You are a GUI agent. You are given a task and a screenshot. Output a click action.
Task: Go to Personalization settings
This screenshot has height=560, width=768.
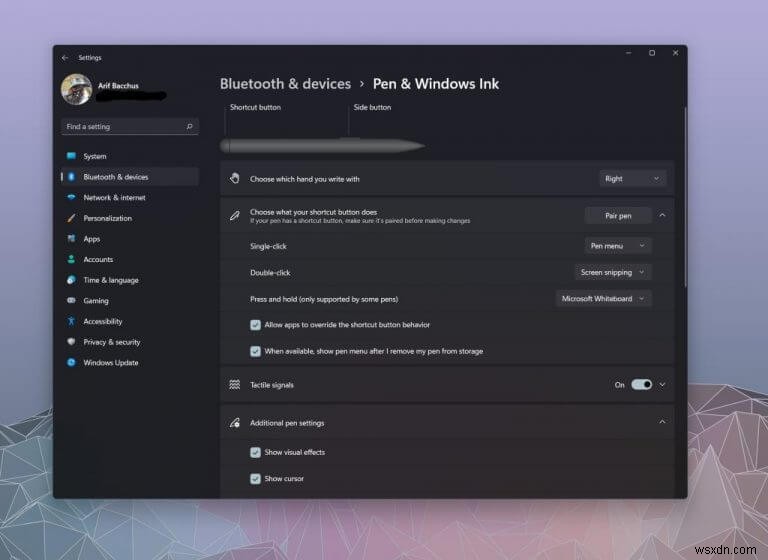(130, 218)
